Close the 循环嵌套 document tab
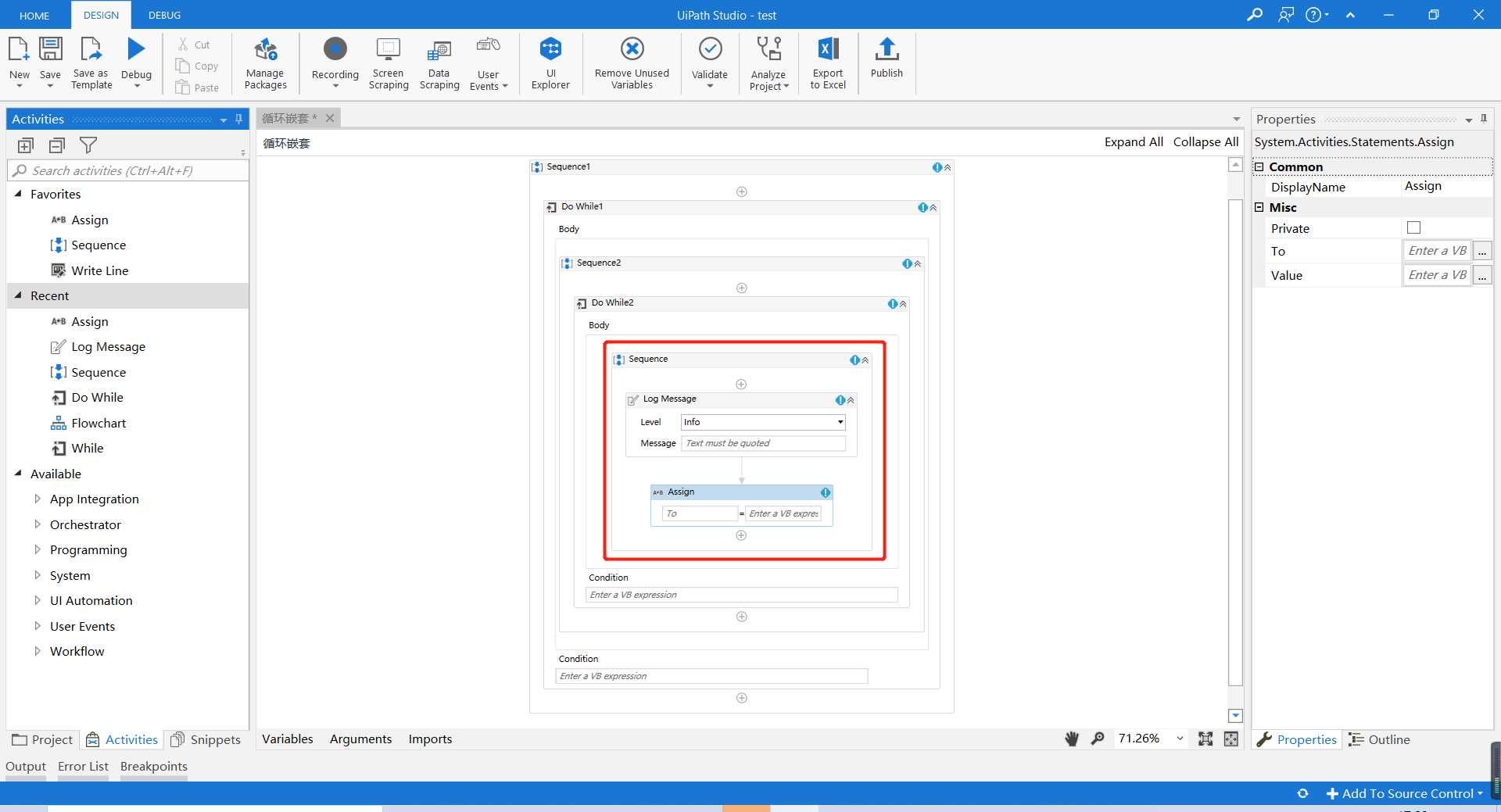 tap(330, 118)
